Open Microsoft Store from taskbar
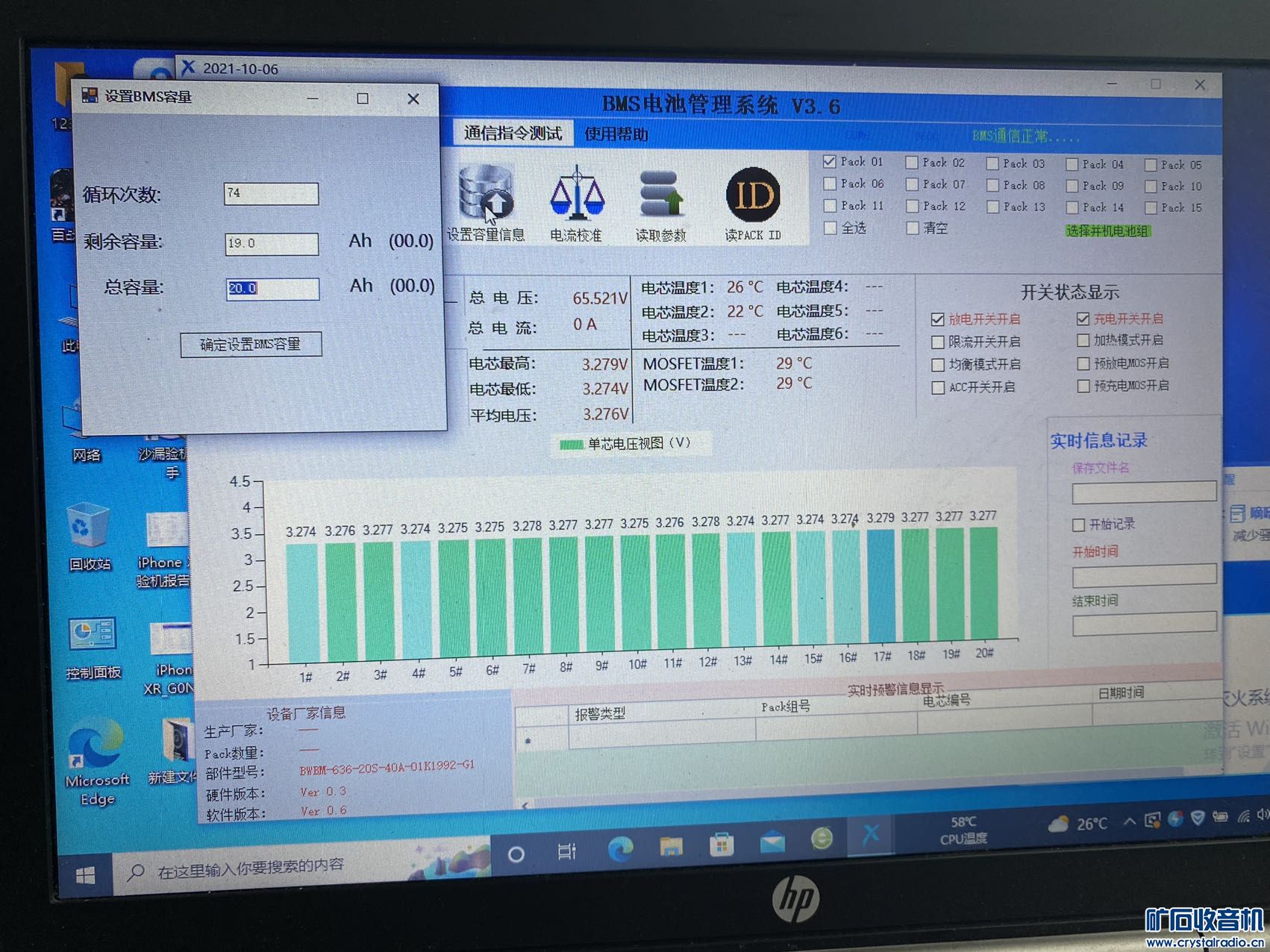The height and width of the screenshot is (952, 1270). point(722,845)
